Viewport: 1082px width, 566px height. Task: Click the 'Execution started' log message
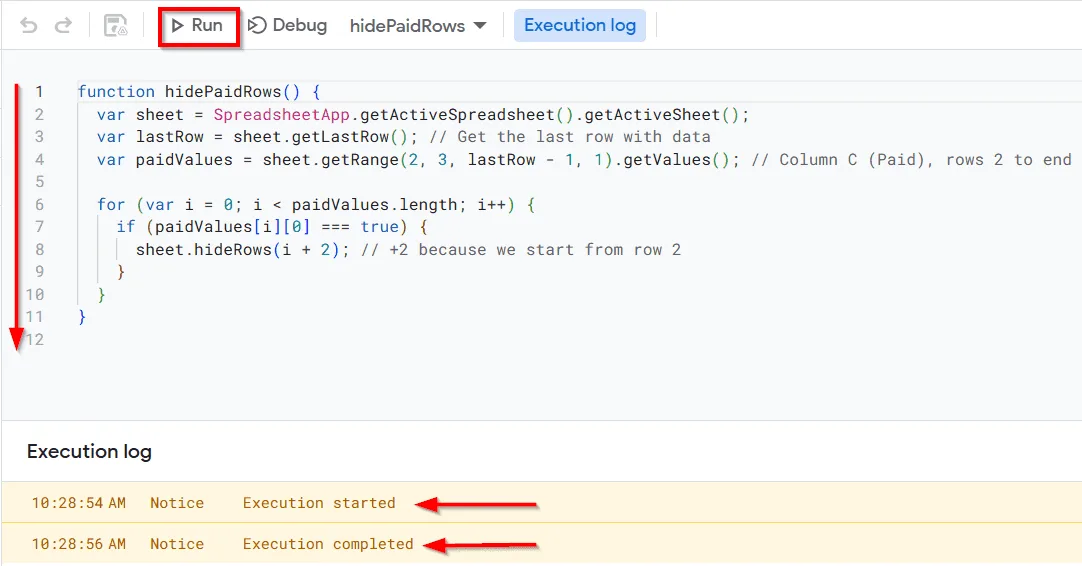point(319,503)
